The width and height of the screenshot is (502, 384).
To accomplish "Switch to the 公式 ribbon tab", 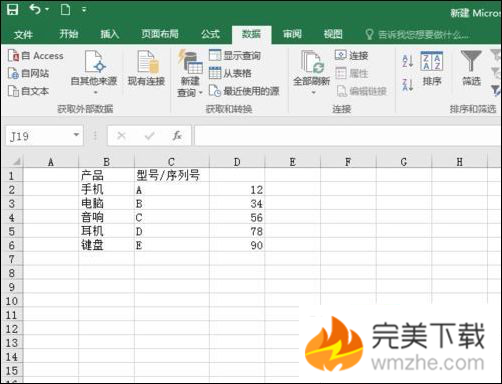I will coord(210,34).
